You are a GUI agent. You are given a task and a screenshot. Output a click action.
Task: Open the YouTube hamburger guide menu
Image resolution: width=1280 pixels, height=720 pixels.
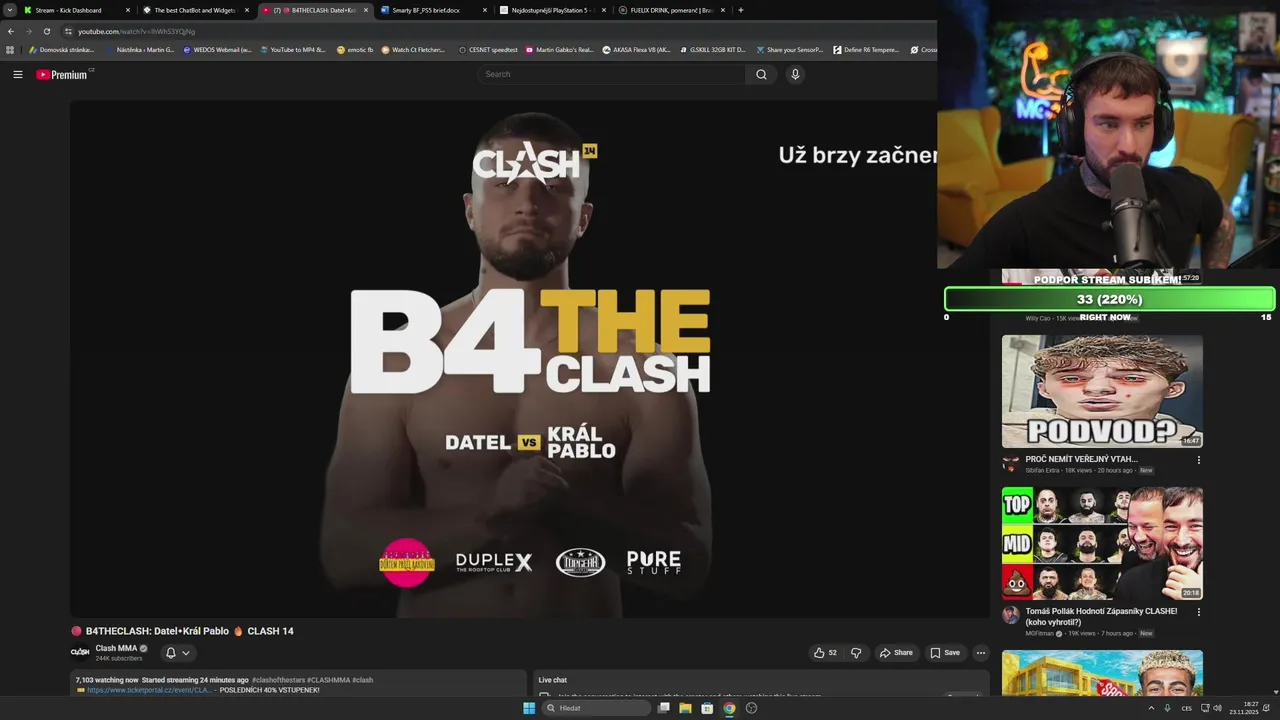click(x=17, y=74)
